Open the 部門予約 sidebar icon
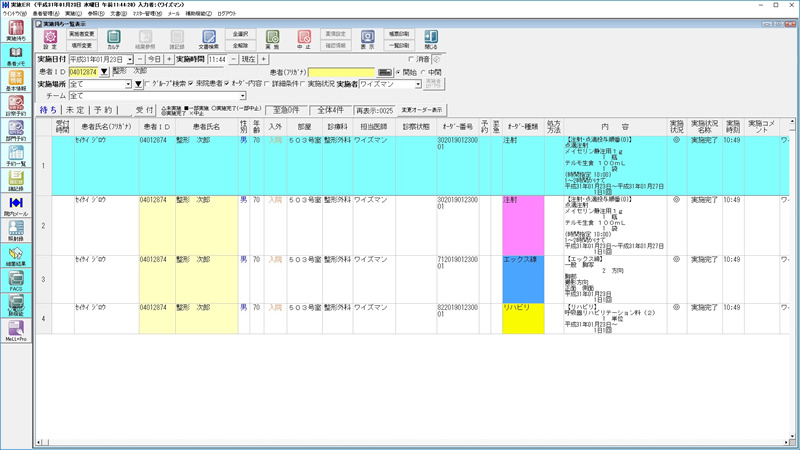800x450 pixels. pos(16,131)
